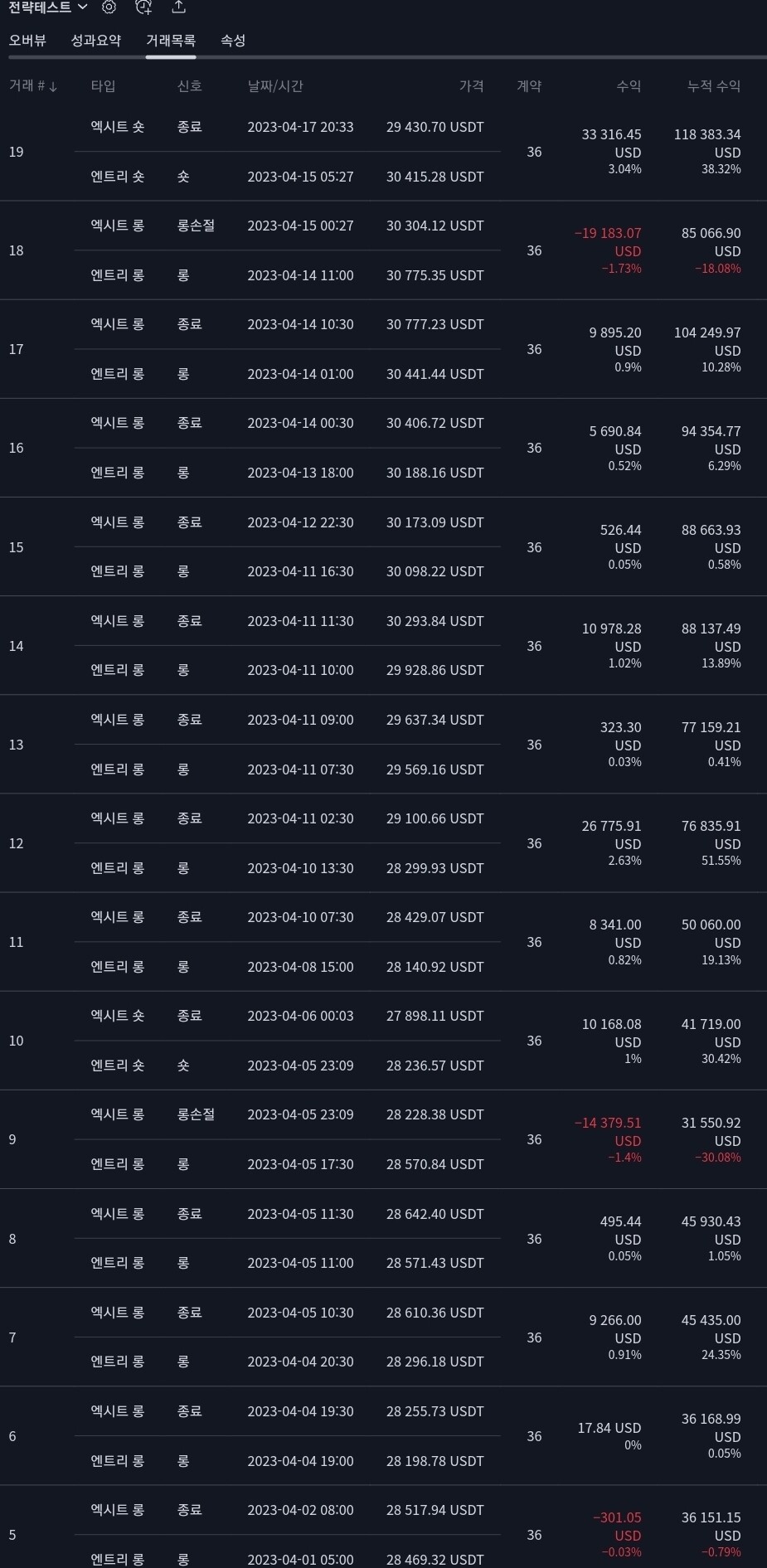The width and height of the screenshot is (767, 1568).
Task: Switch to the 오버뷰 tab
Action: tap(27, 41)
